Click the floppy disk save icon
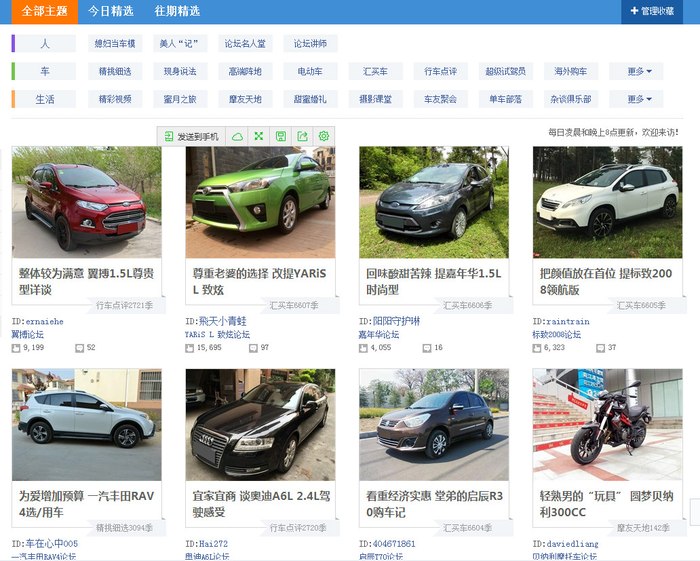 (281, 136)
